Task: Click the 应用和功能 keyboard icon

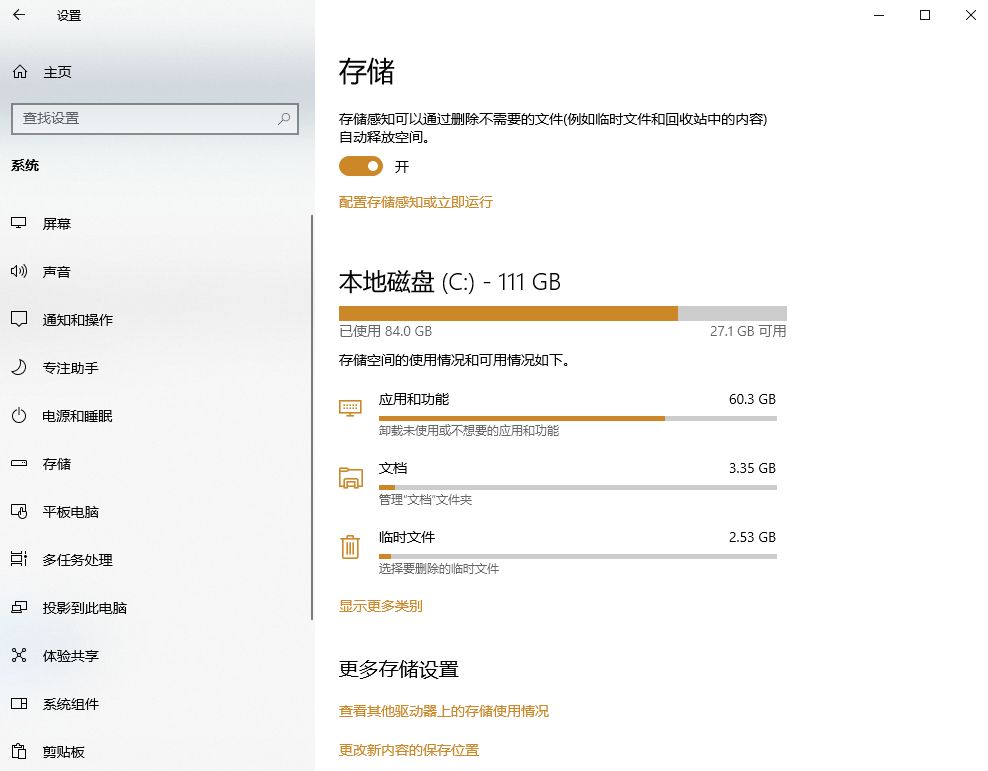Action: click(351, 409)
